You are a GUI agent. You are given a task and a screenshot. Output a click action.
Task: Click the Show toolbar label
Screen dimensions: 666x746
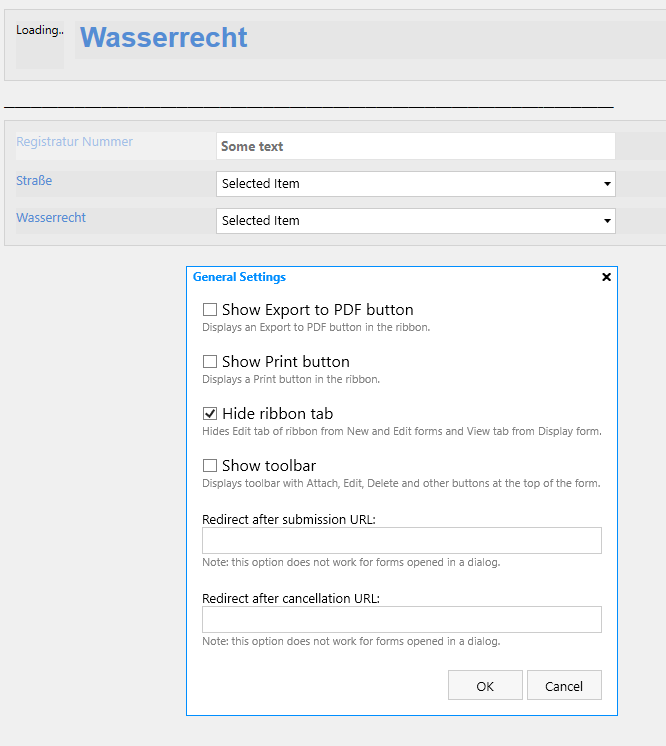pos(269,465)
